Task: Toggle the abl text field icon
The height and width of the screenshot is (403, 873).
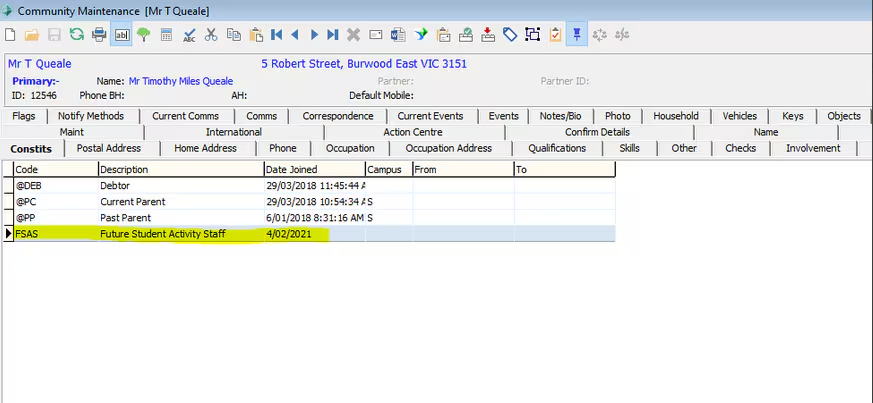Action: (x=121, y=35)
